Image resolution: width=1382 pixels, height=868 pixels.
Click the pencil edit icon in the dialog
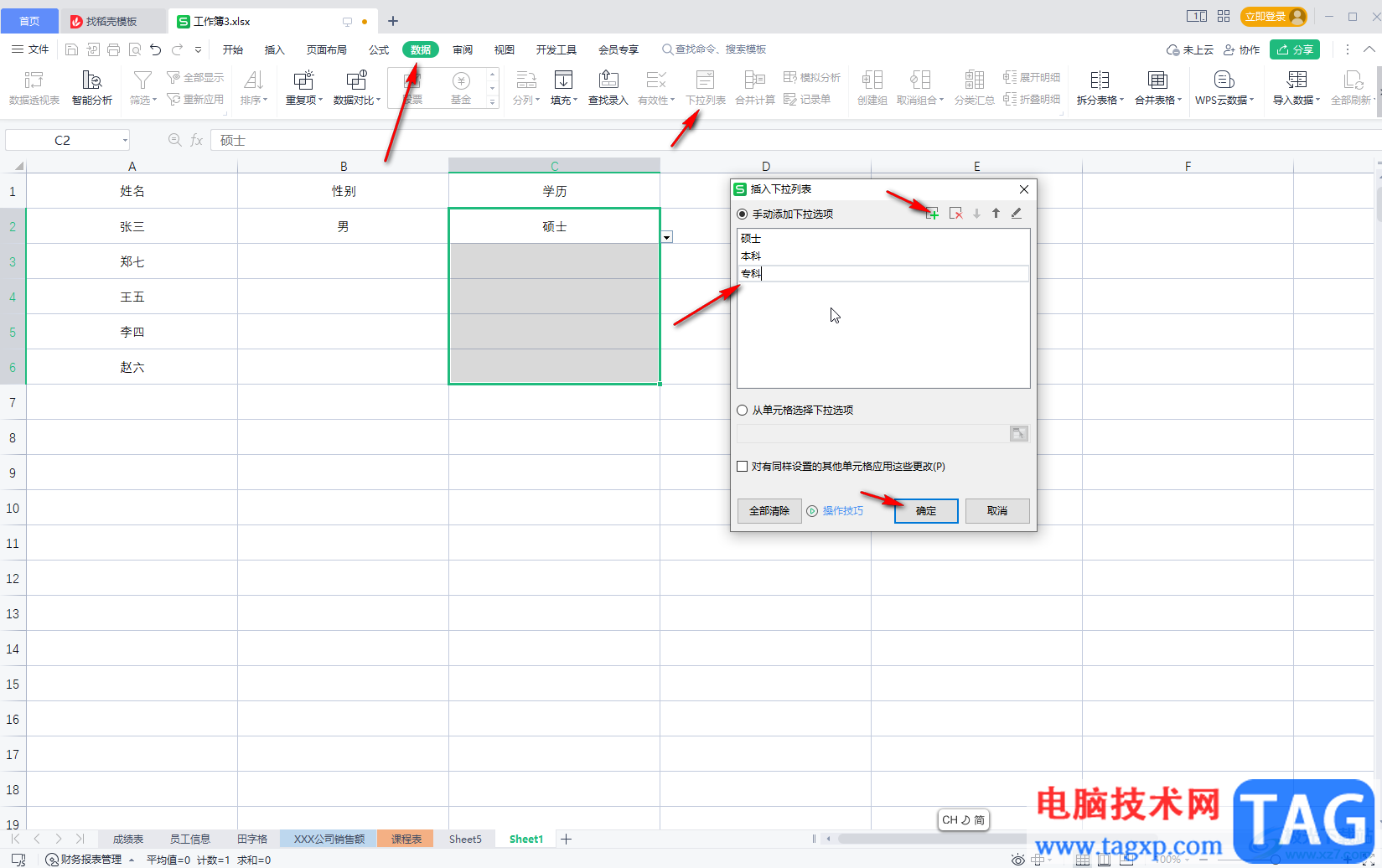coord(1017,214)
